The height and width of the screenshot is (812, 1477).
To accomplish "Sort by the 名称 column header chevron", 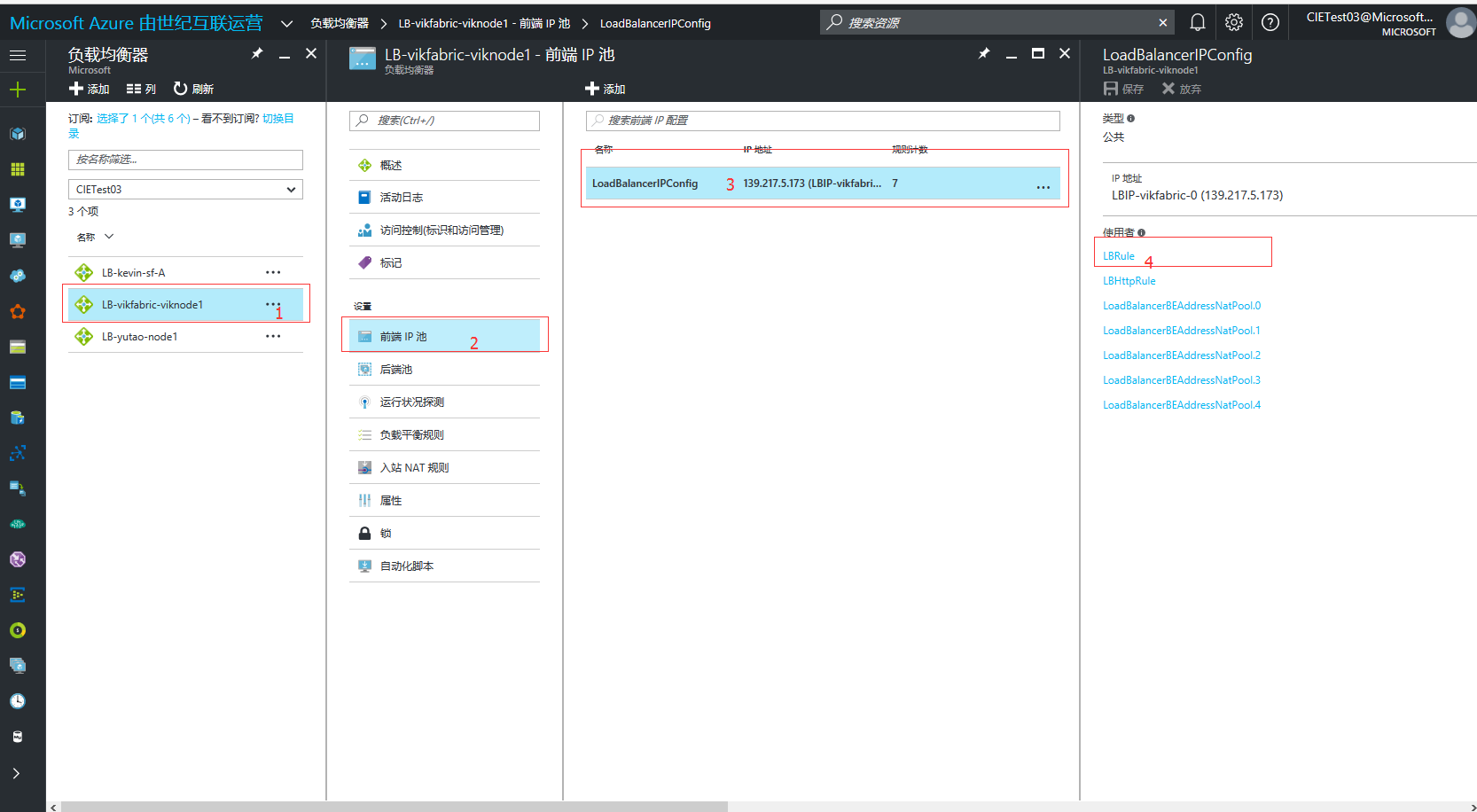I will click(109, 237).
